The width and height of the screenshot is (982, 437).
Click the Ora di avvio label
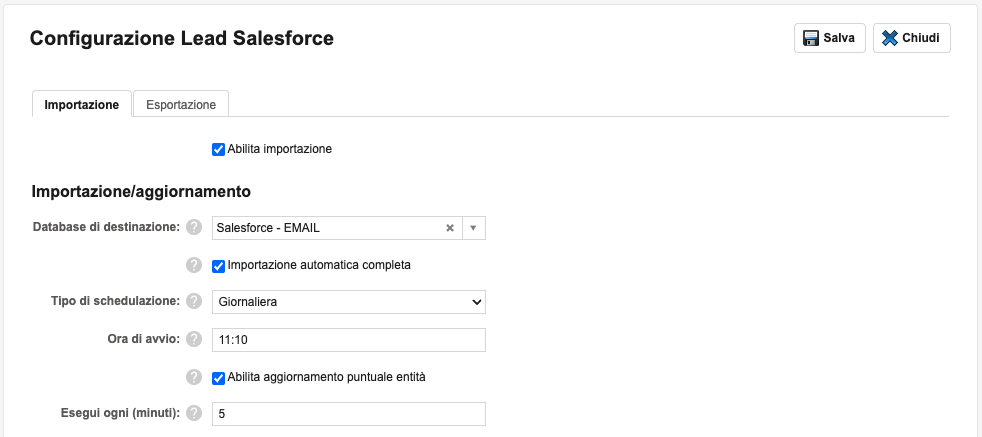(x=144, y=339)
